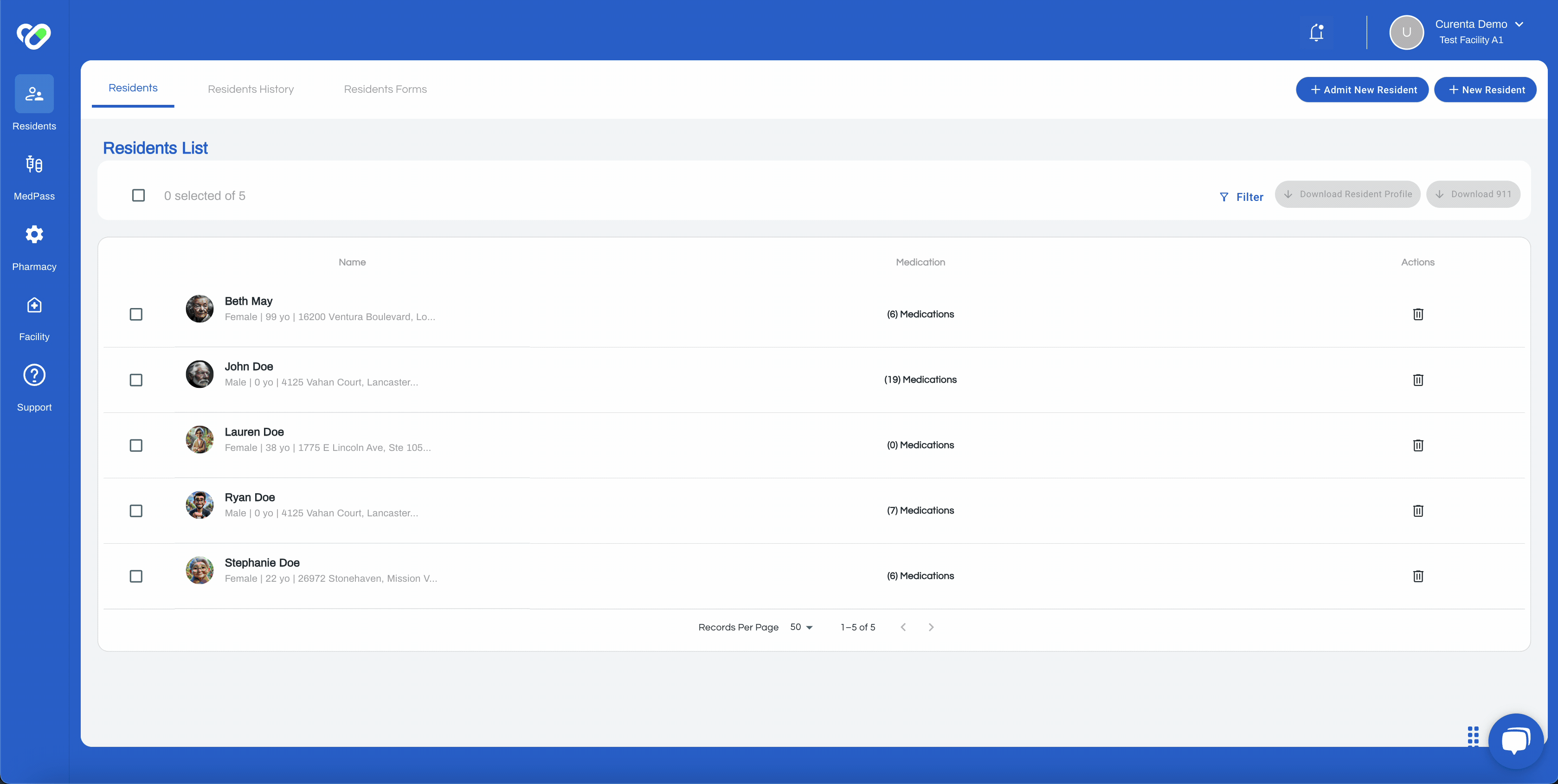Click the Download 911 button
This screenshot has height=784, width=1558.
tap(1474, 194)
